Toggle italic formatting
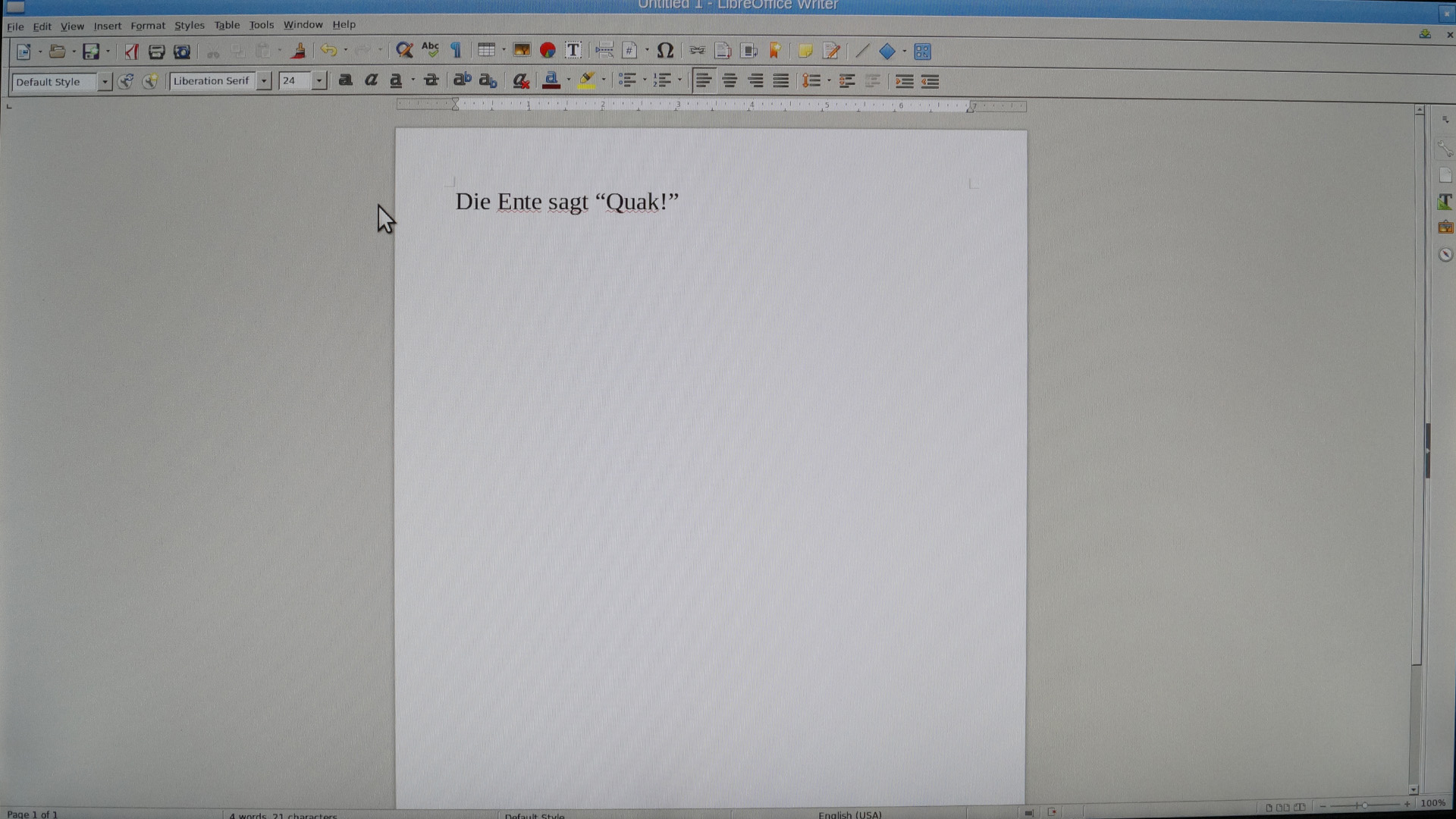 pos(371,80)
